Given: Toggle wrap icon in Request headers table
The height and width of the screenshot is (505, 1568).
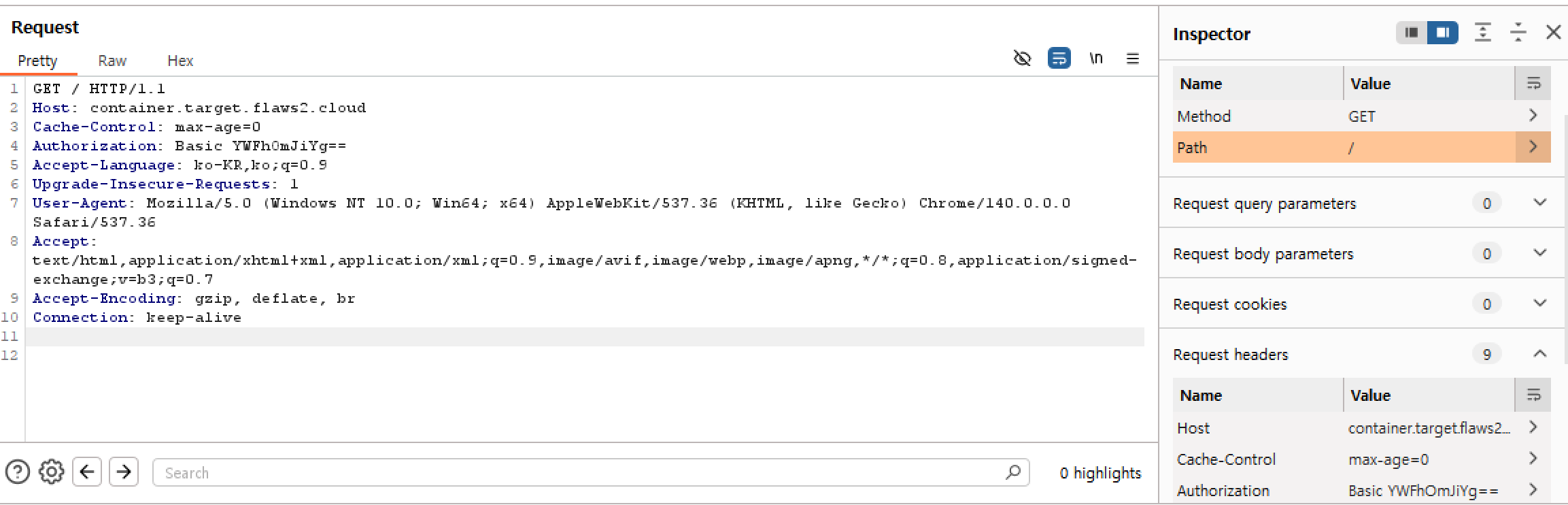Looking at the screenshot, I should [1533, 395].
